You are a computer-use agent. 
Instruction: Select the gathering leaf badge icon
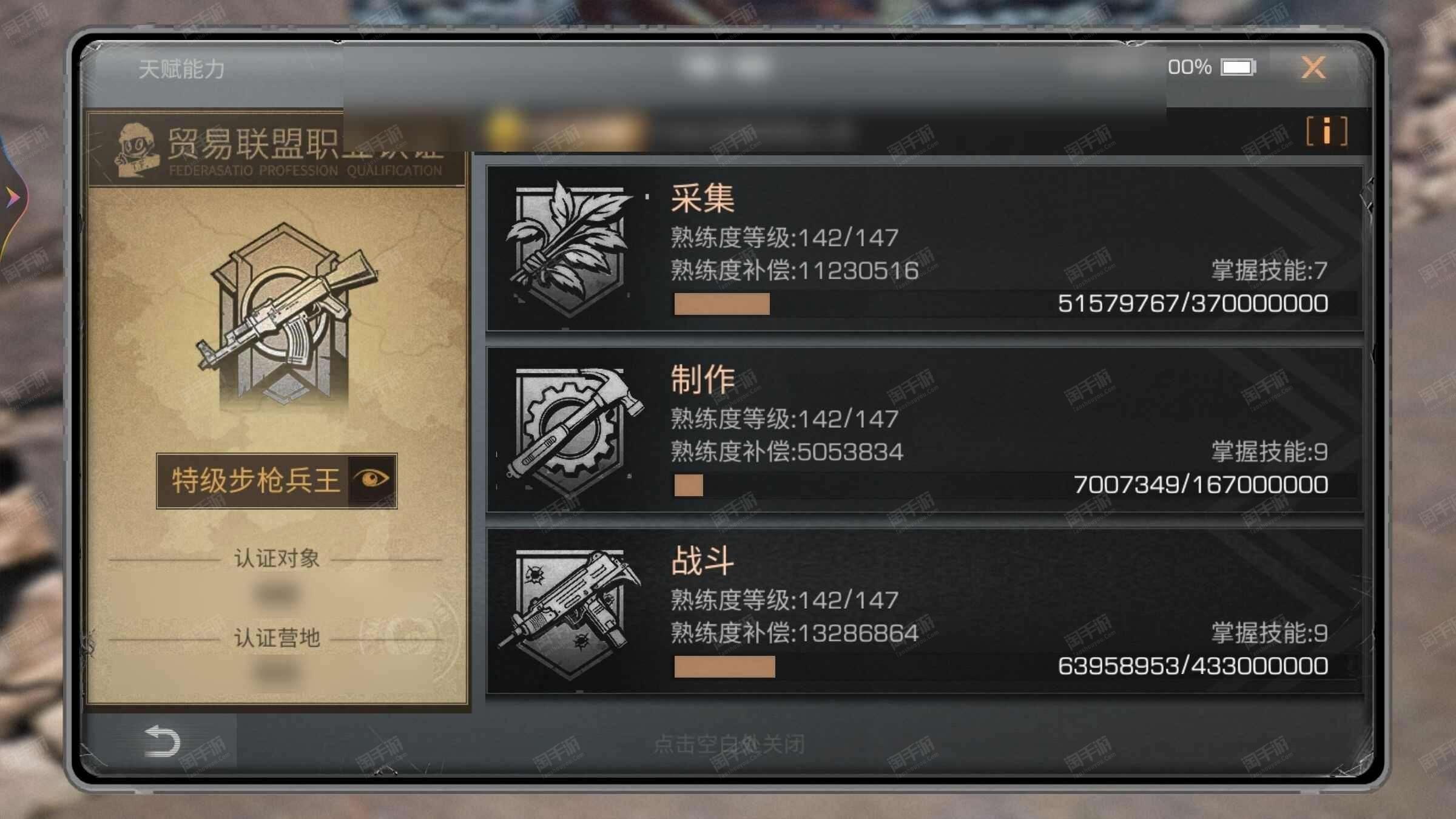point(568,249)
